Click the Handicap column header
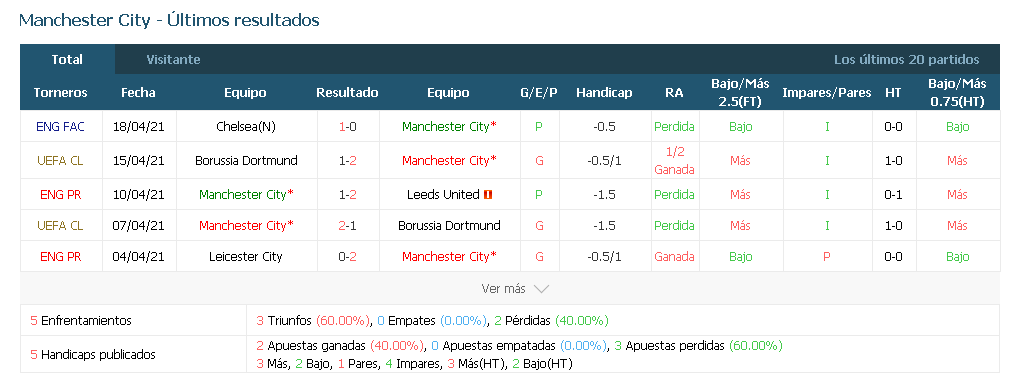This screenshot has width=1017, height=383. pyautogui.click(x=604, y=93)
